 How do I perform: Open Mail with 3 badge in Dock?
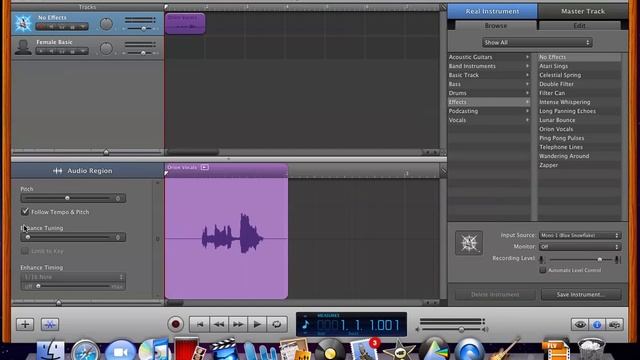click(x=364, y=349)
